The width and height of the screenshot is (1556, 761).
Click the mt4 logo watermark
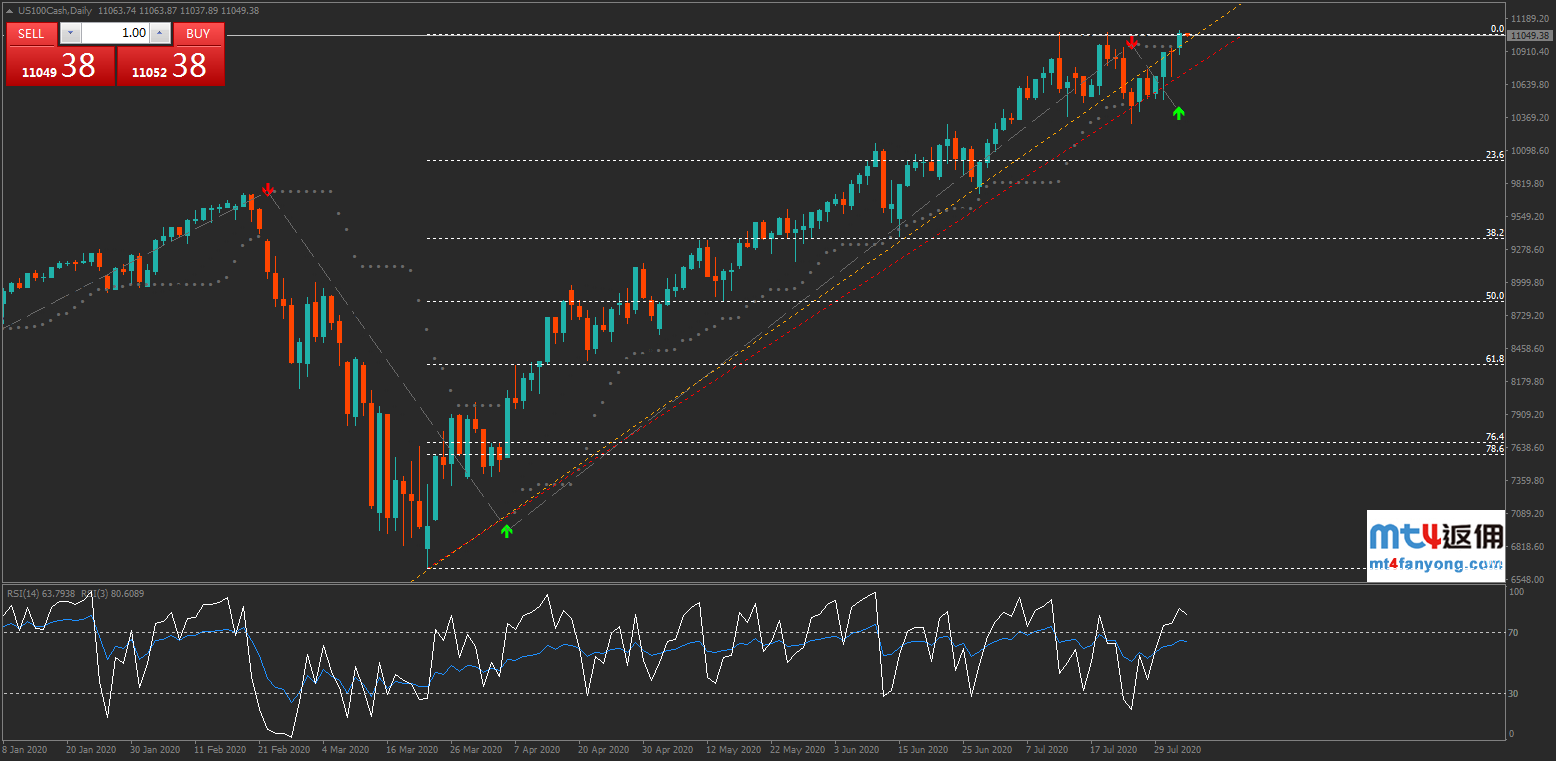tap(1436, 537)
